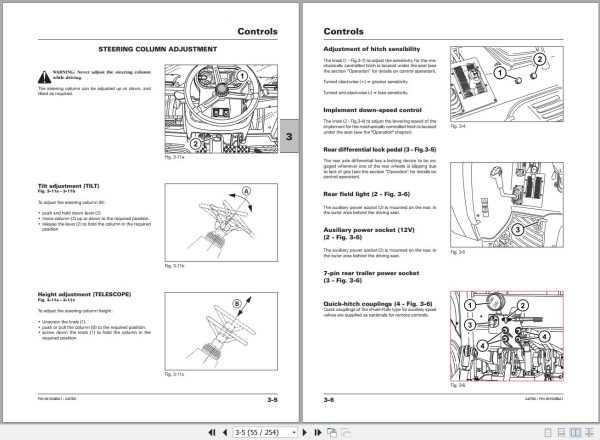Go to the first page
This screenshot has height=440, width=600.
(x=212, y=432)
